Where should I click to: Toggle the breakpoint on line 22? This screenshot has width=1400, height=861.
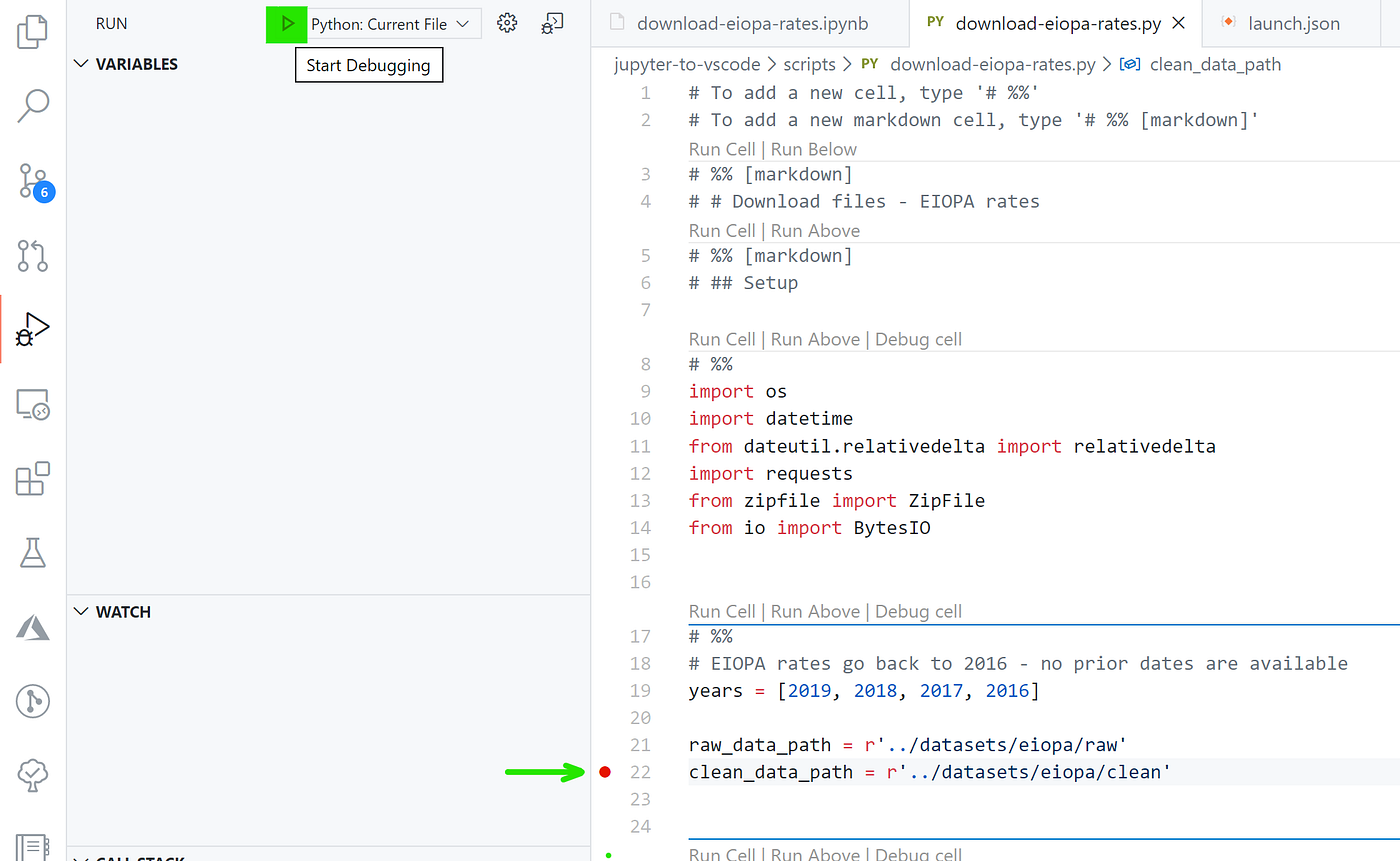point(606,771)
